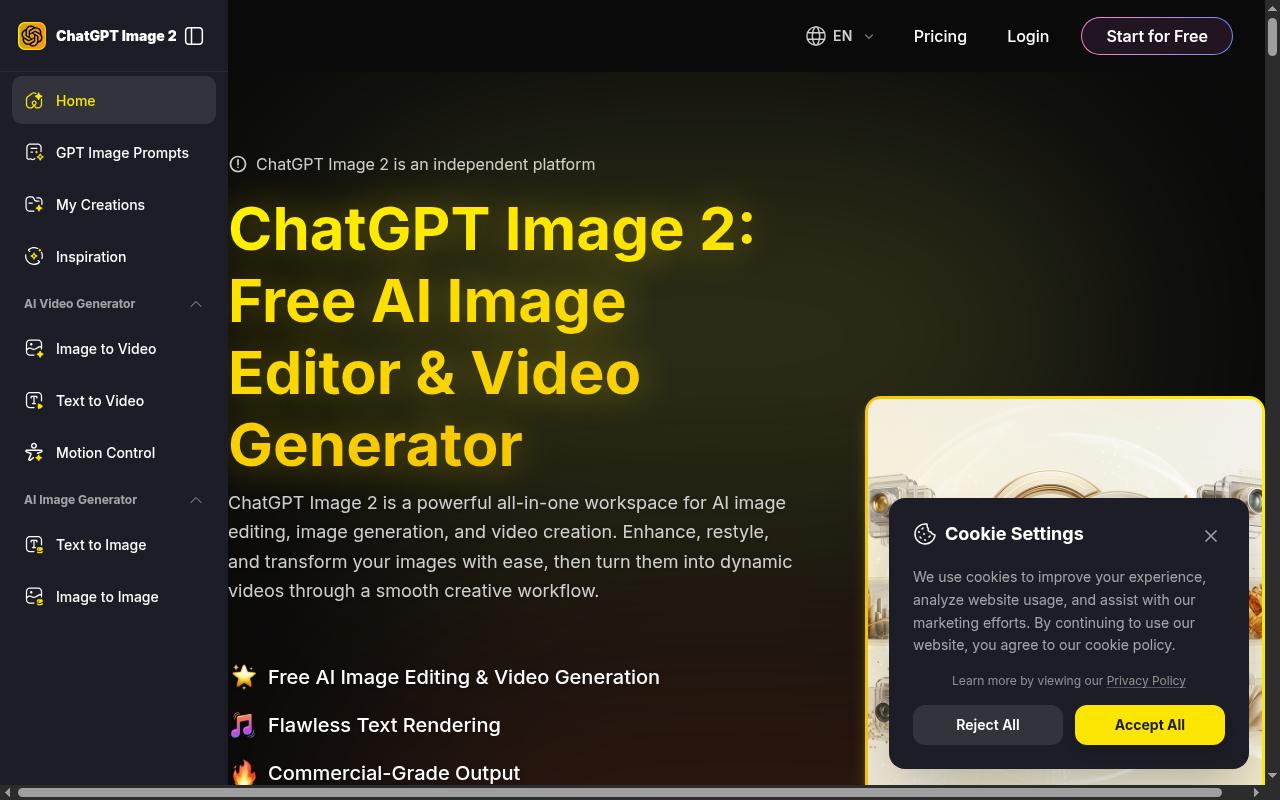Click the Text to Image icon
1280x800 pixels.
coord(34,545)
